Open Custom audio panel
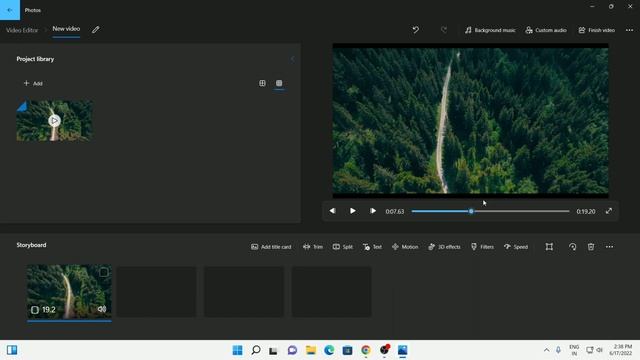The height and width of the screenshot is (360, 640). click(546, 30)
